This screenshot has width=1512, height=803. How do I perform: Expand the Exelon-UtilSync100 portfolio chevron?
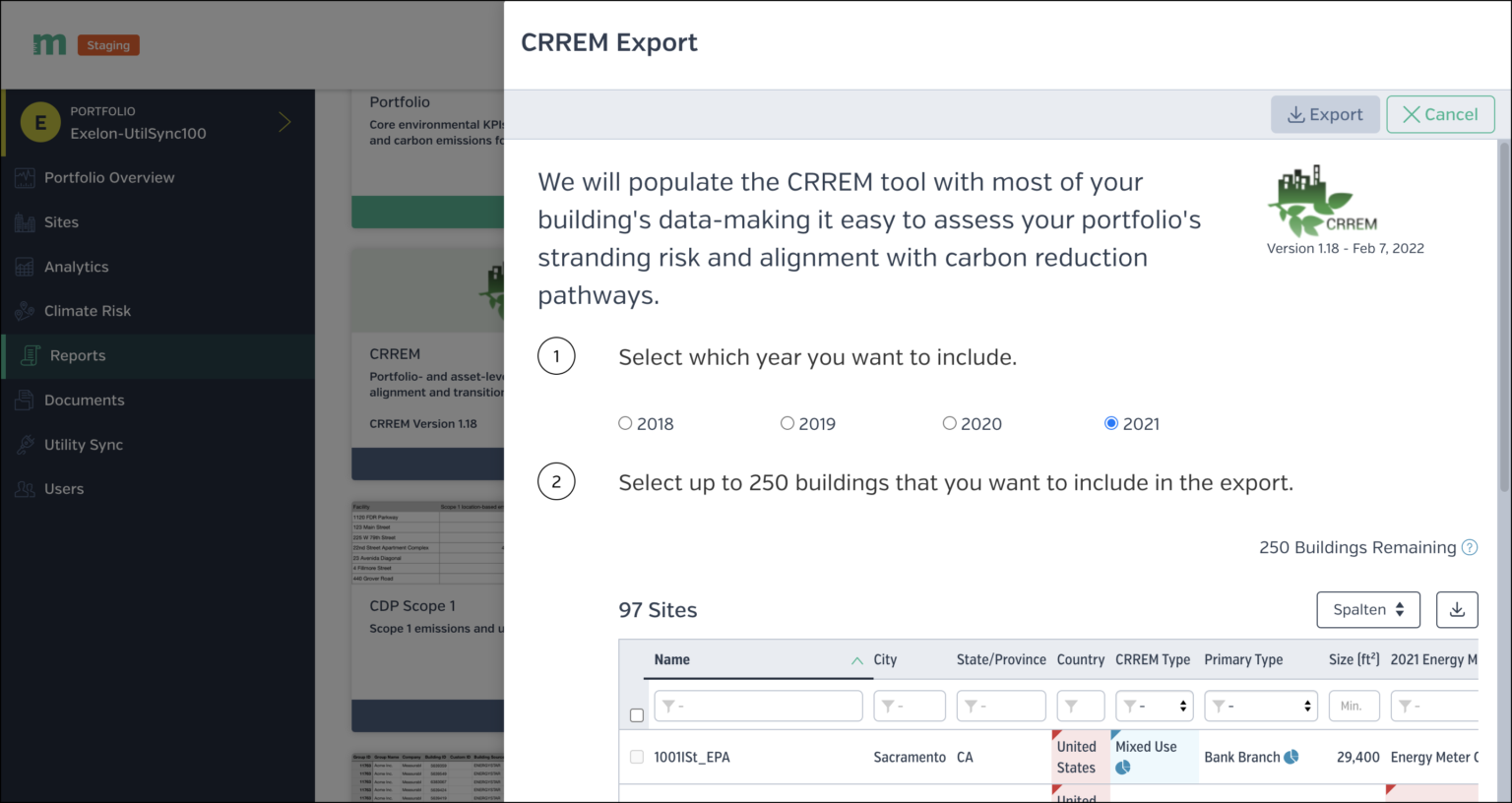[x=284, y=122]
